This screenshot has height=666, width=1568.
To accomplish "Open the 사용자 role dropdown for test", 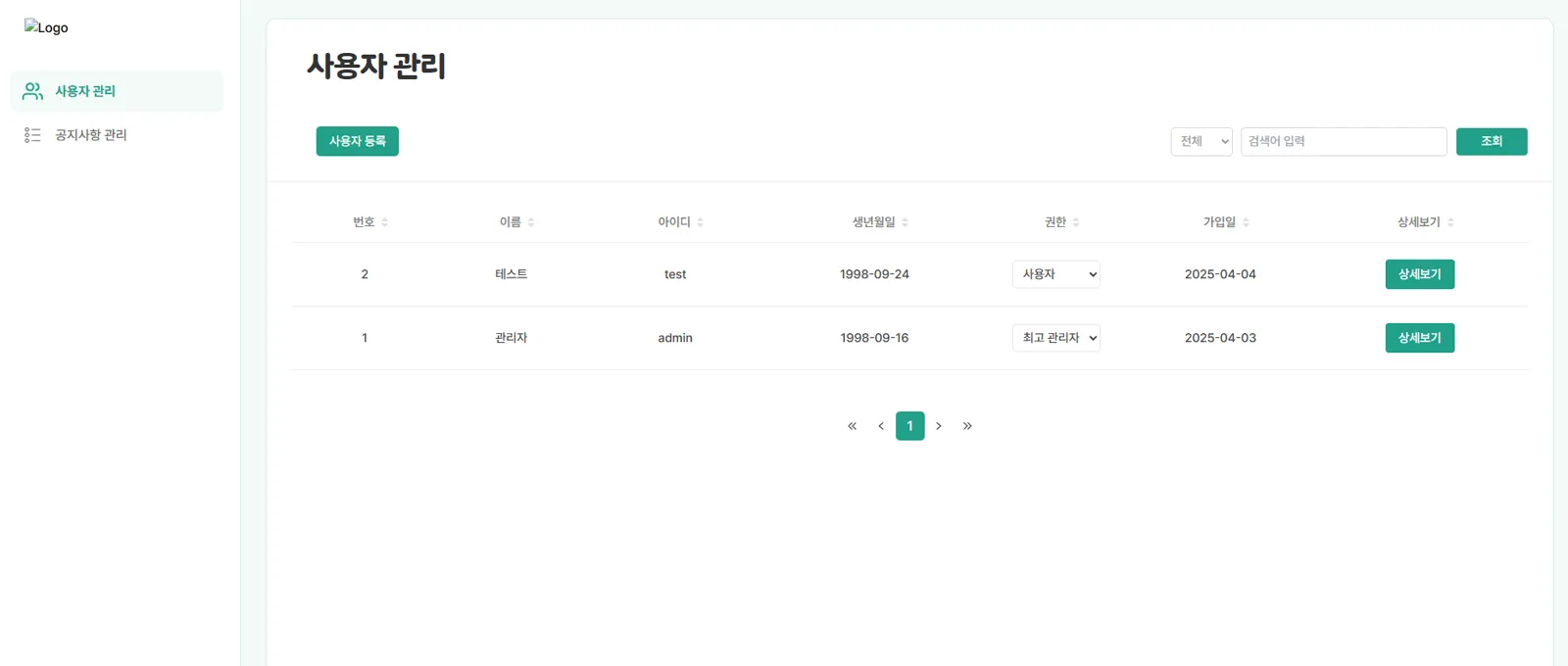I will click(1056, 274).
